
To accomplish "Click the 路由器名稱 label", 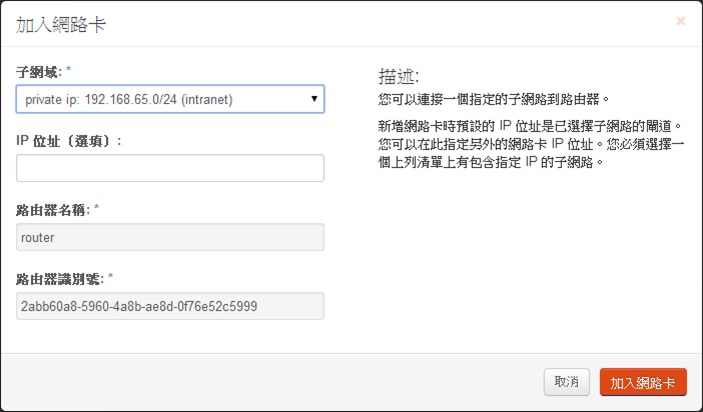I will pos(52,210).
